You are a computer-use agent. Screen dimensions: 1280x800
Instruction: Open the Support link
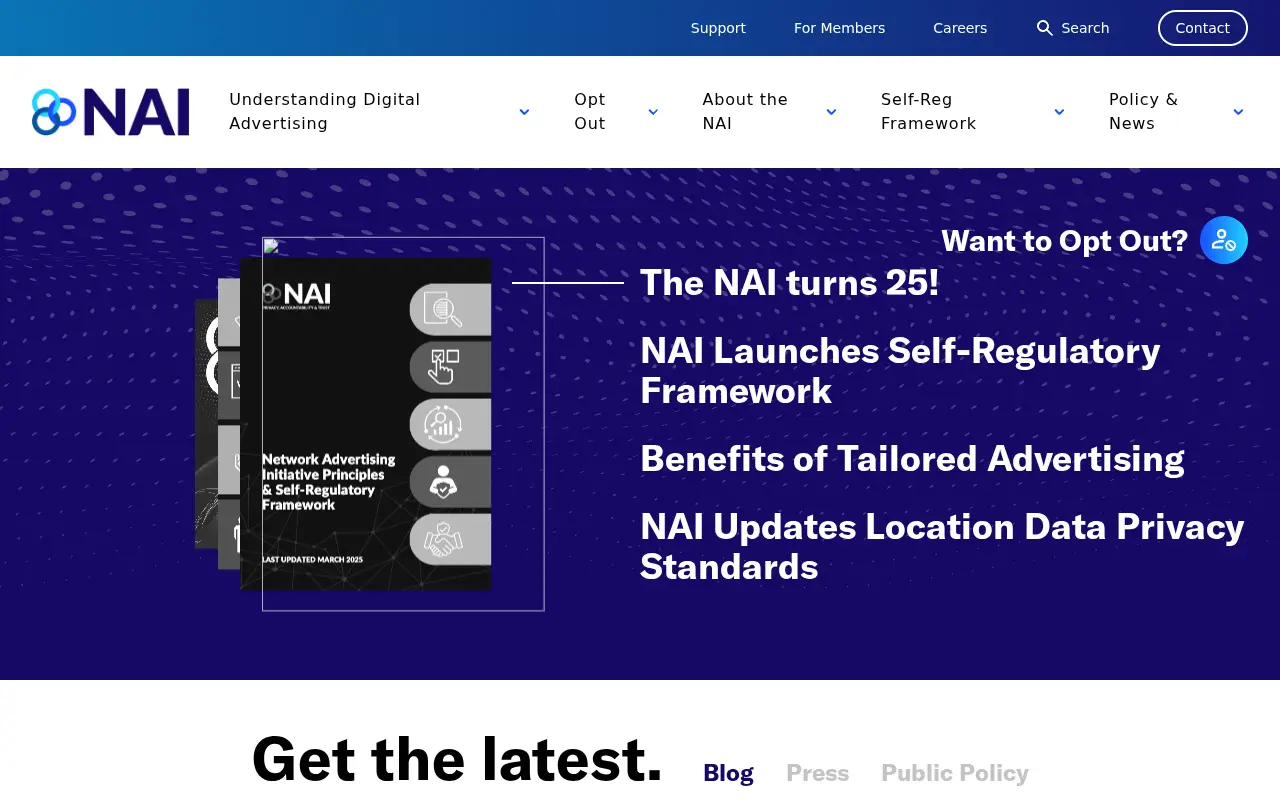(718, 28)
